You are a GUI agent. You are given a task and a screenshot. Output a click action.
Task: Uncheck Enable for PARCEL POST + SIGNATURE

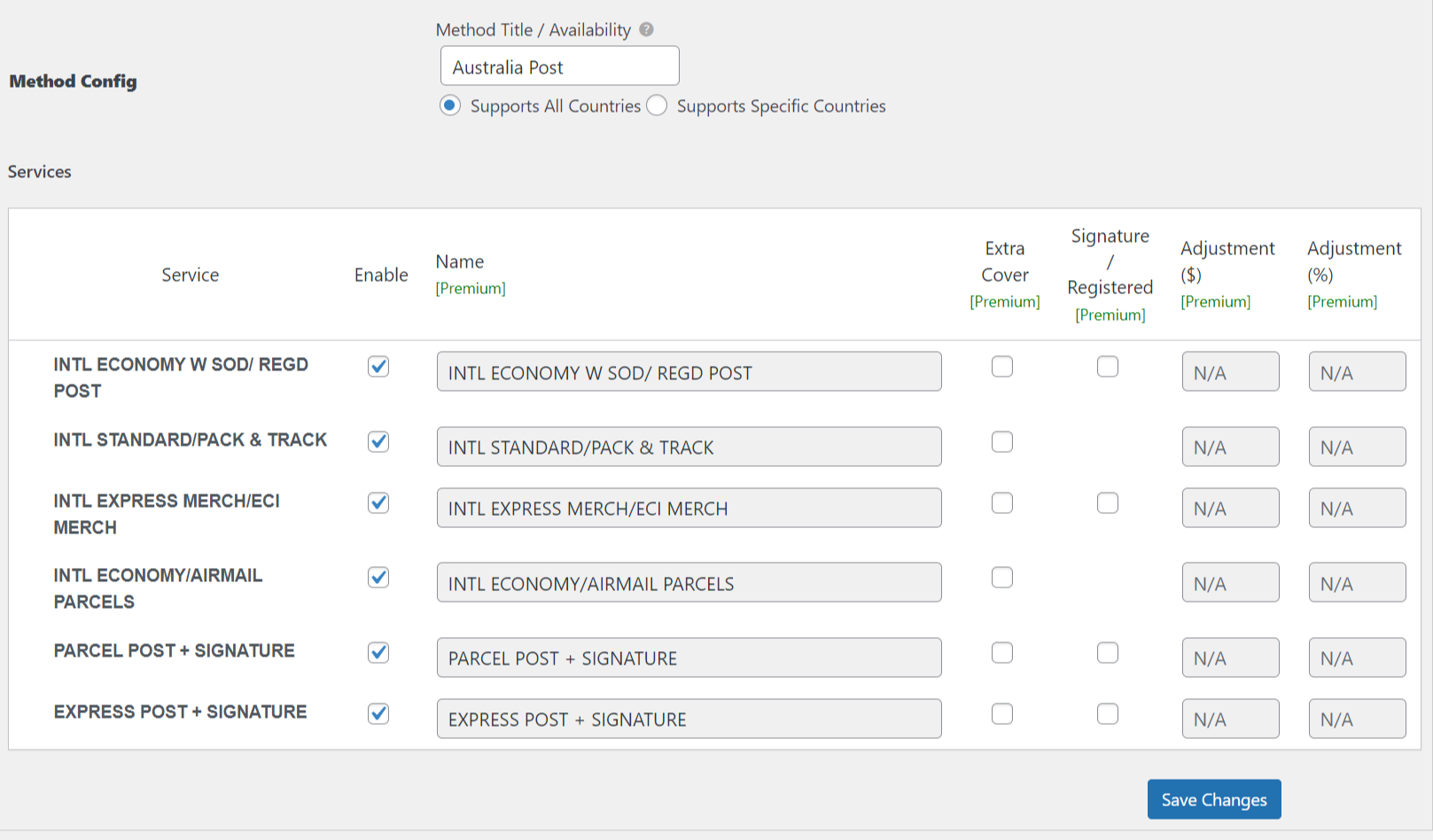click(x=378, y=652)
